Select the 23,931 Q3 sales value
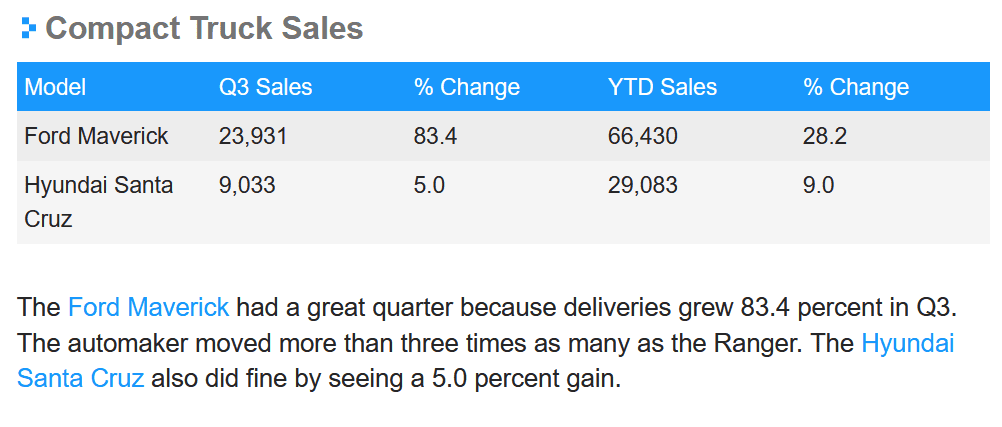The image size is (1002, 427). pyautogui.click(x=253, y=136)
